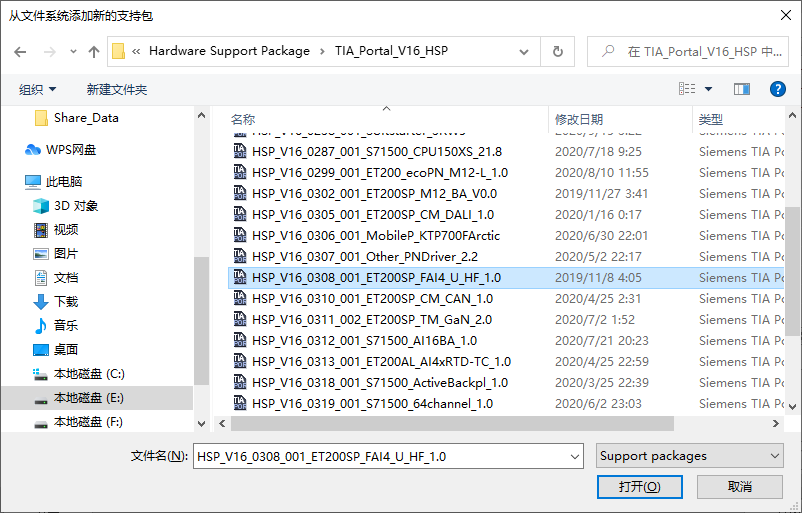Open the help button
Image resolution: width=802 pixels, height=513 pixels.
tap(777, 89)
